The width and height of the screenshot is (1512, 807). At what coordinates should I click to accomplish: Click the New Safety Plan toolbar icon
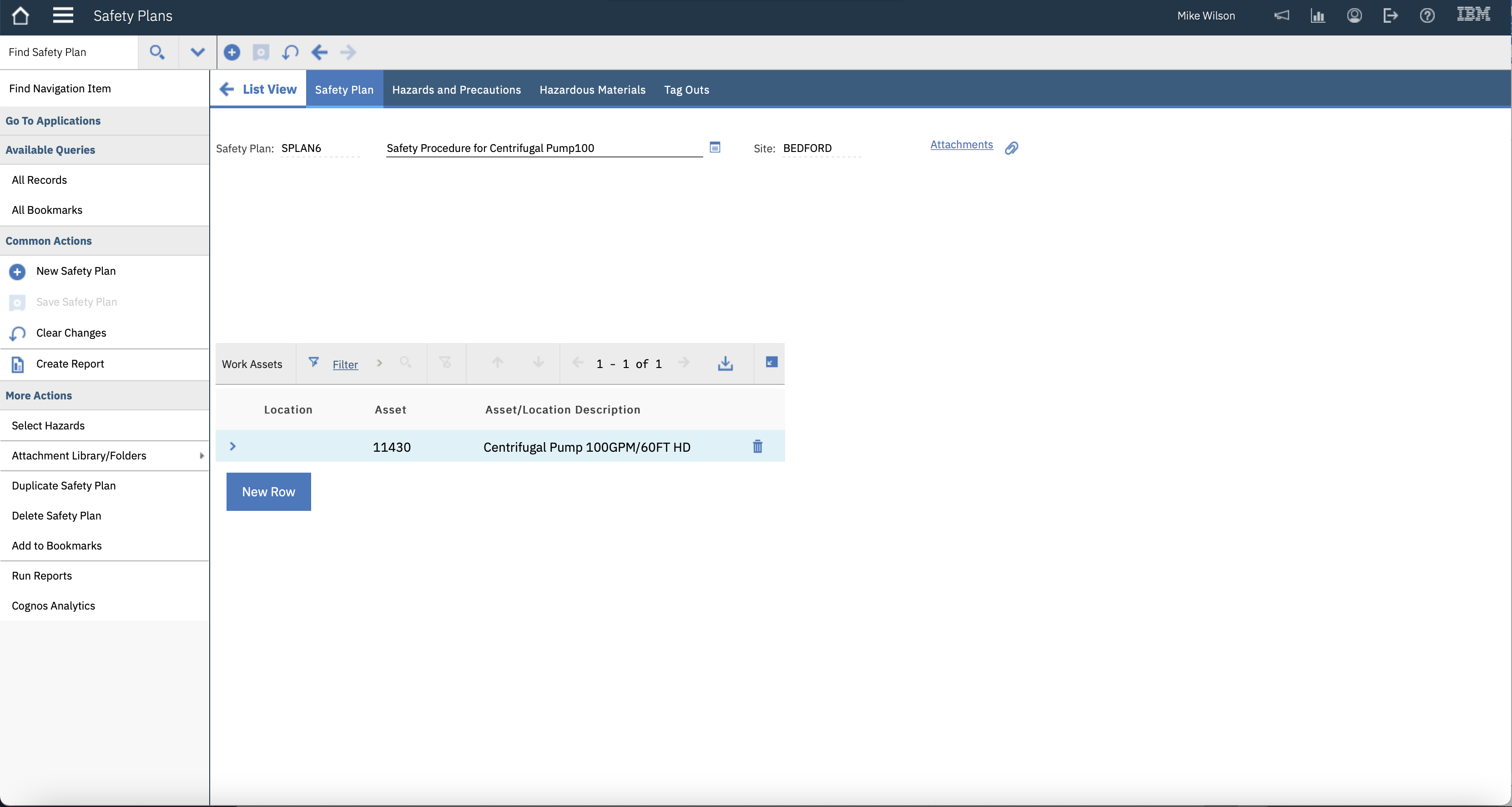coord(232,52)
